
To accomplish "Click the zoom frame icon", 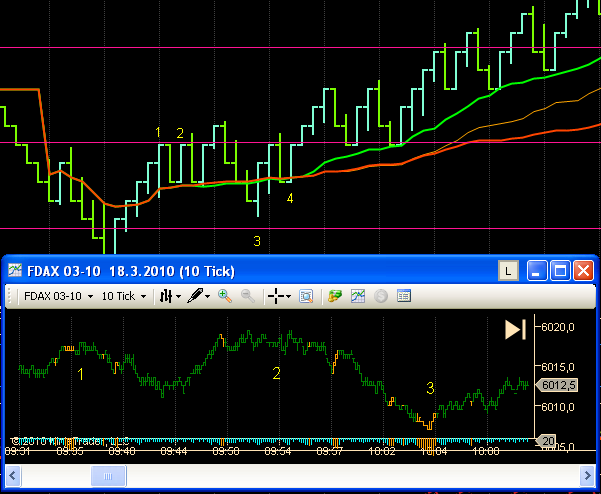I will click(306, 296).
